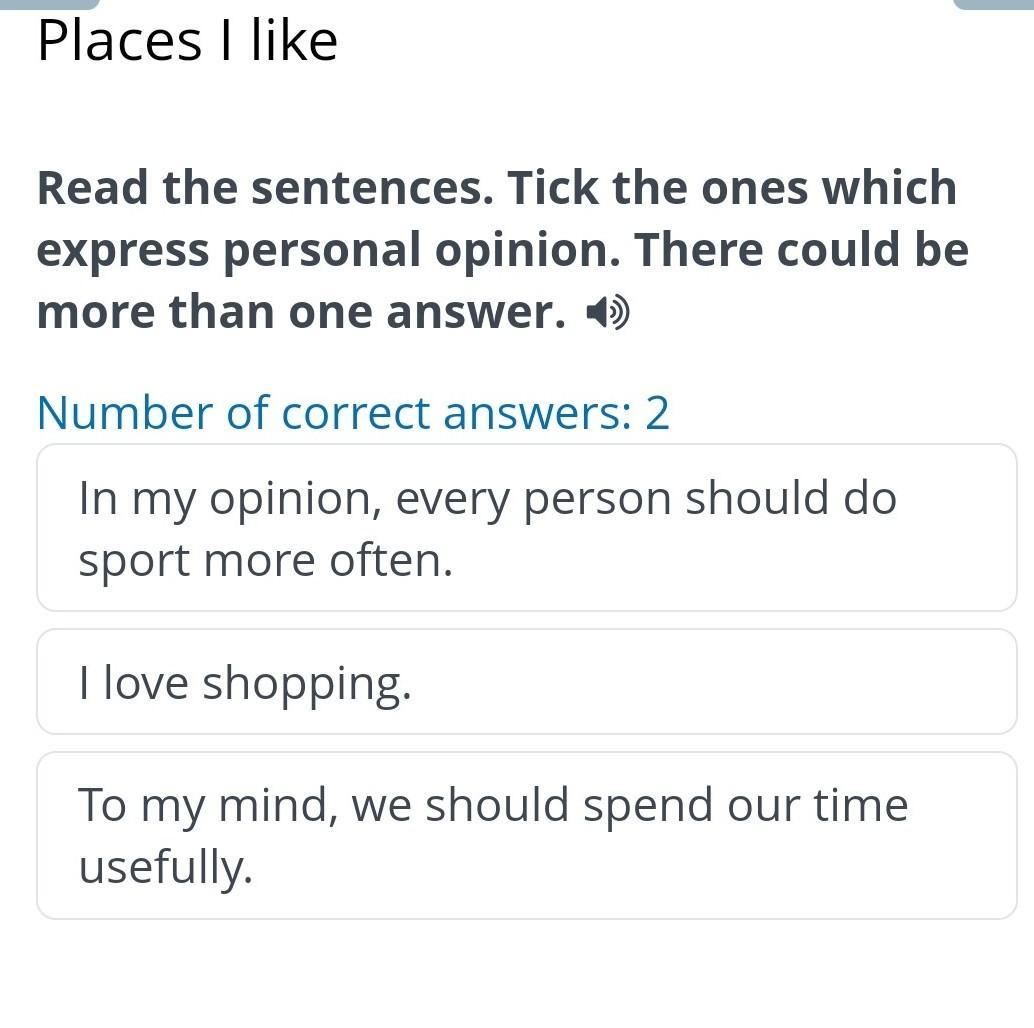Click the gray tab at top-left corner
This screenshot has height=1028, width=1034.
point(49,4)
